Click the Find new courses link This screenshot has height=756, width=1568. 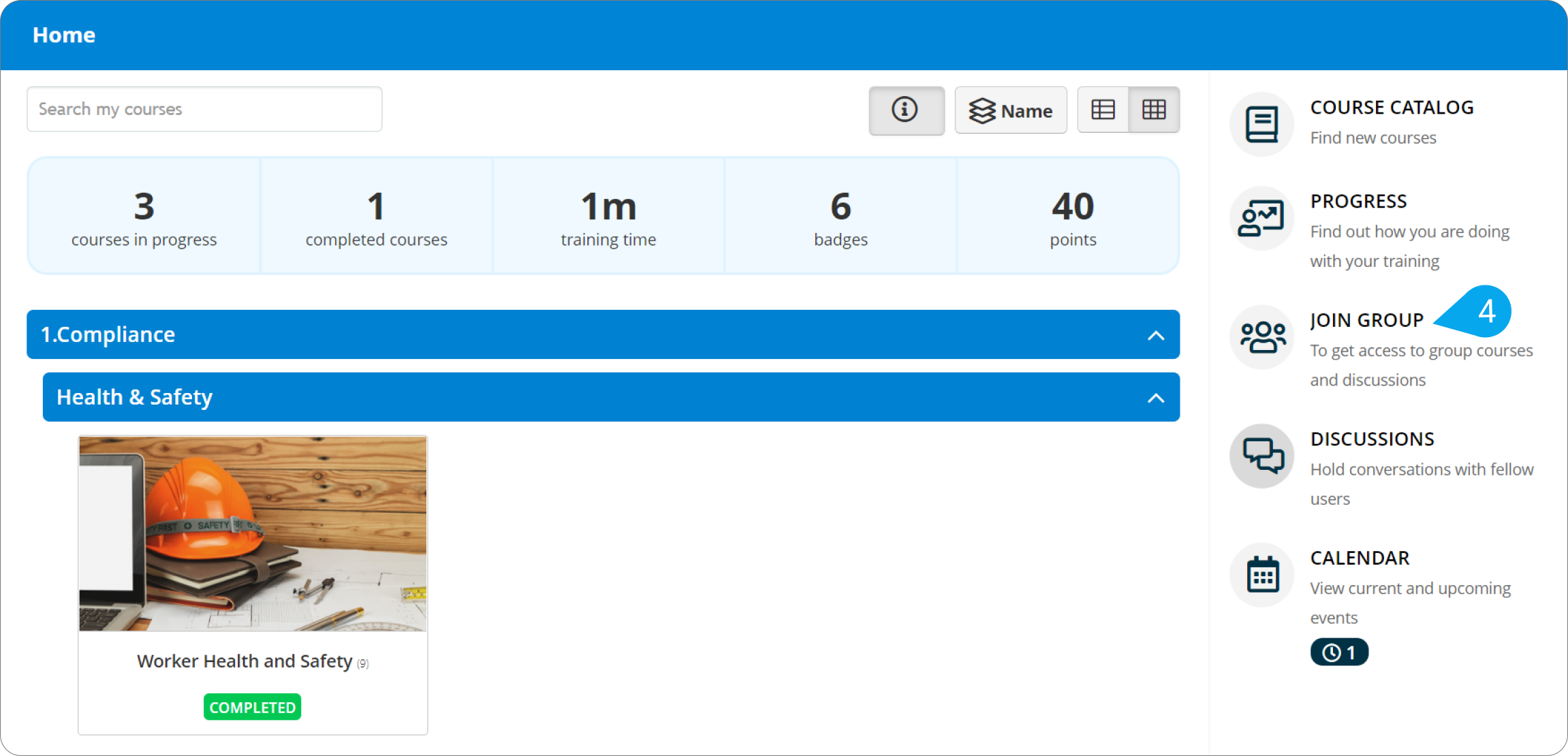(x=1373, y=137)
